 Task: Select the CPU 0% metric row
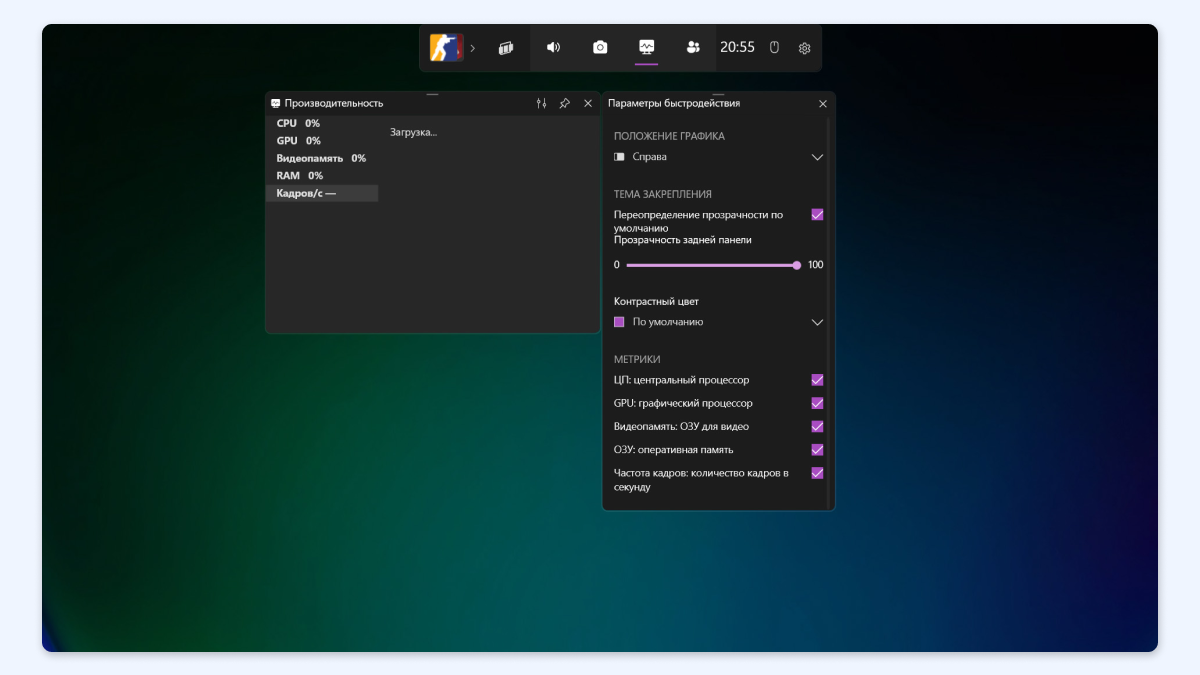(x=322, y=123)
